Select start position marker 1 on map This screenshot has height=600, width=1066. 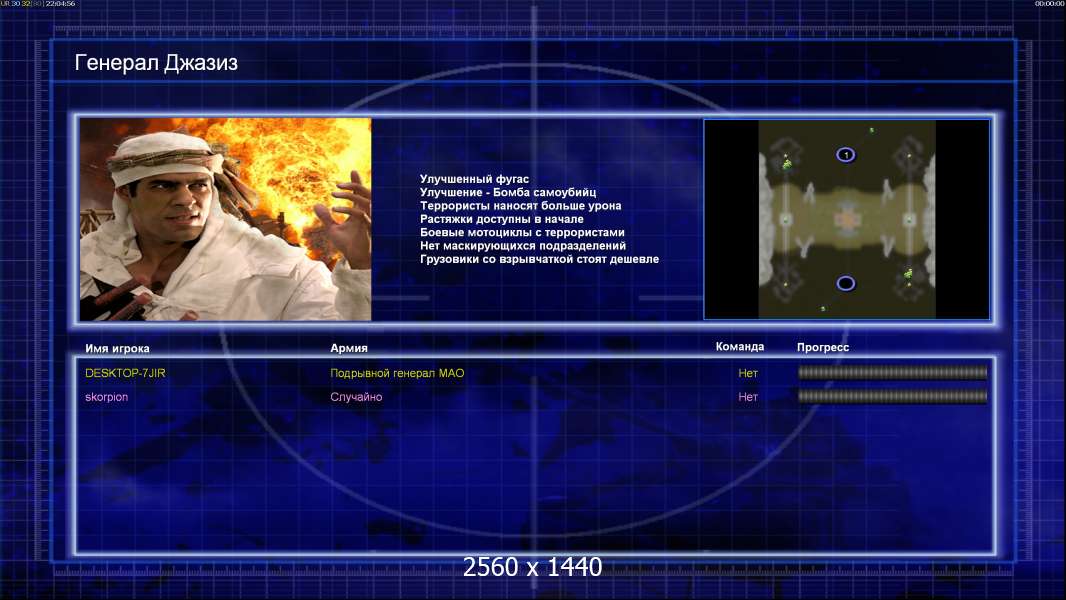[846, 155]
